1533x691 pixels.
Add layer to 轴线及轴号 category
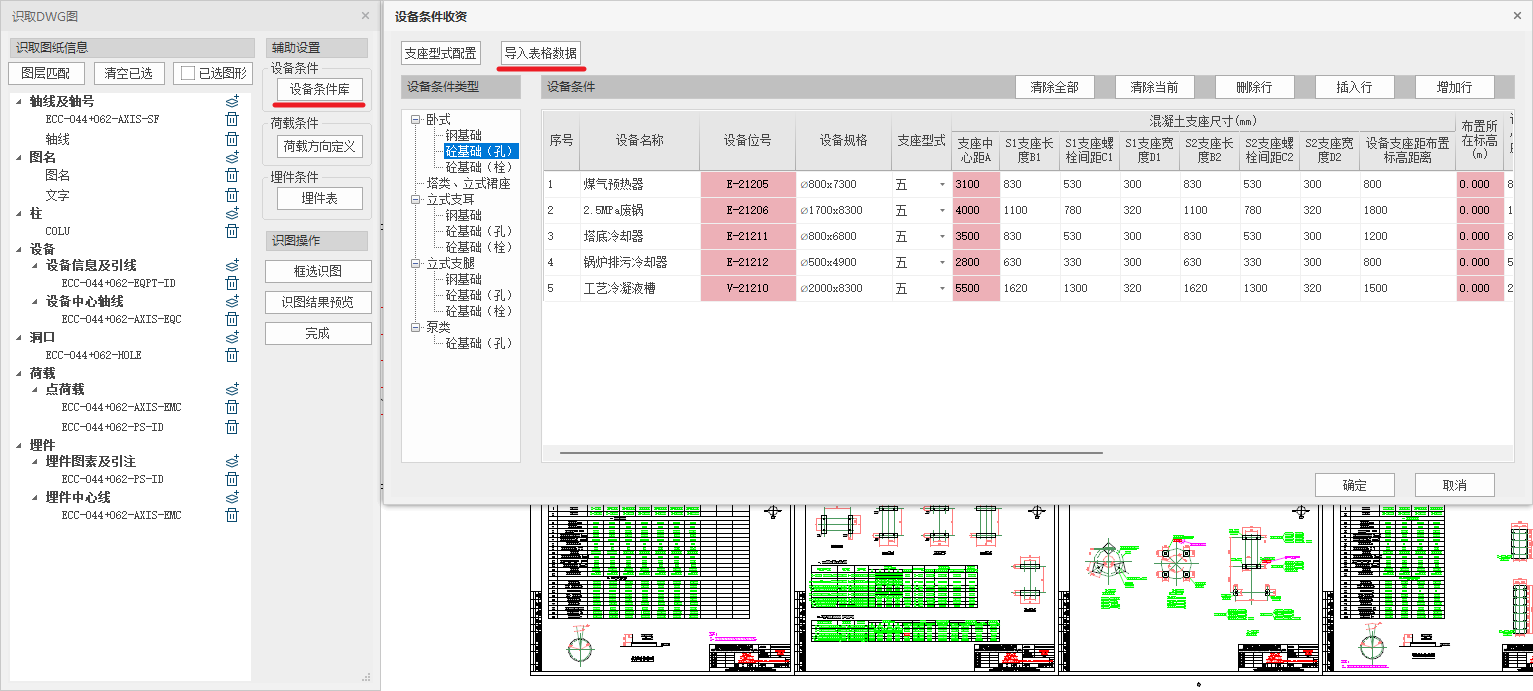232,101
